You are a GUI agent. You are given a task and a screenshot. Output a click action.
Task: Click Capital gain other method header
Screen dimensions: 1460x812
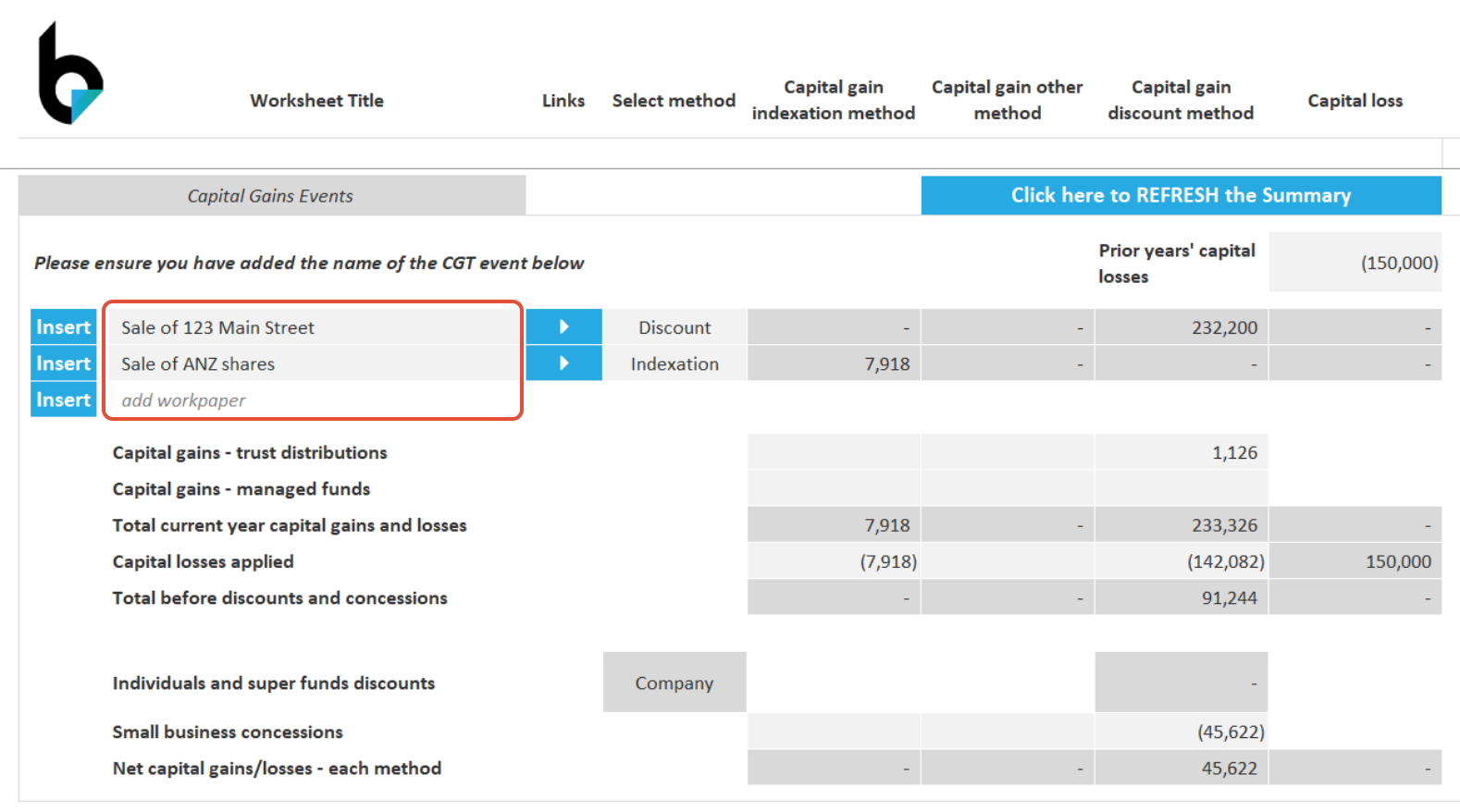pos(1007,100)
